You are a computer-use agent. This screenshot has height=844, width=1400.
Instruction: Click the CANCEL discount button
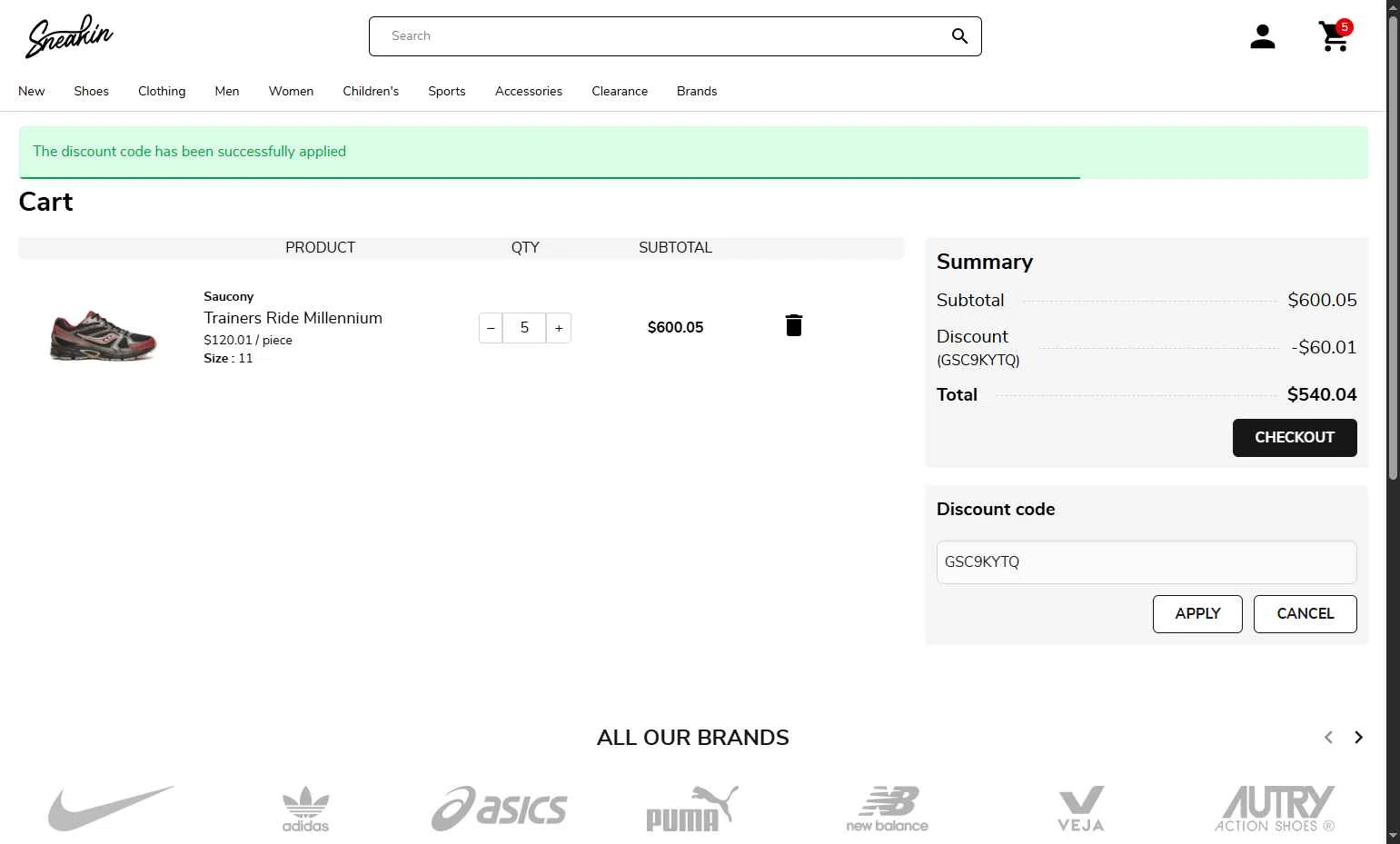(x=1306, y=614)
